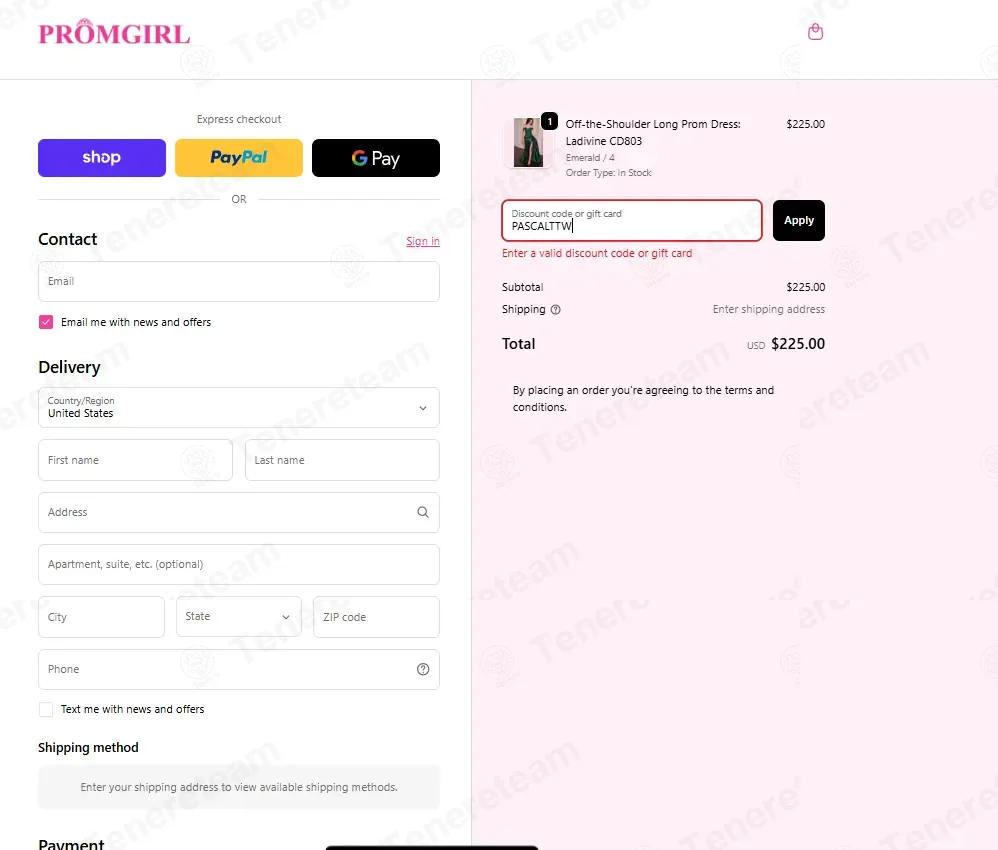Click the Total amount USD $225.00
Screen dimensions: 998x850
(x=785, y=344)
